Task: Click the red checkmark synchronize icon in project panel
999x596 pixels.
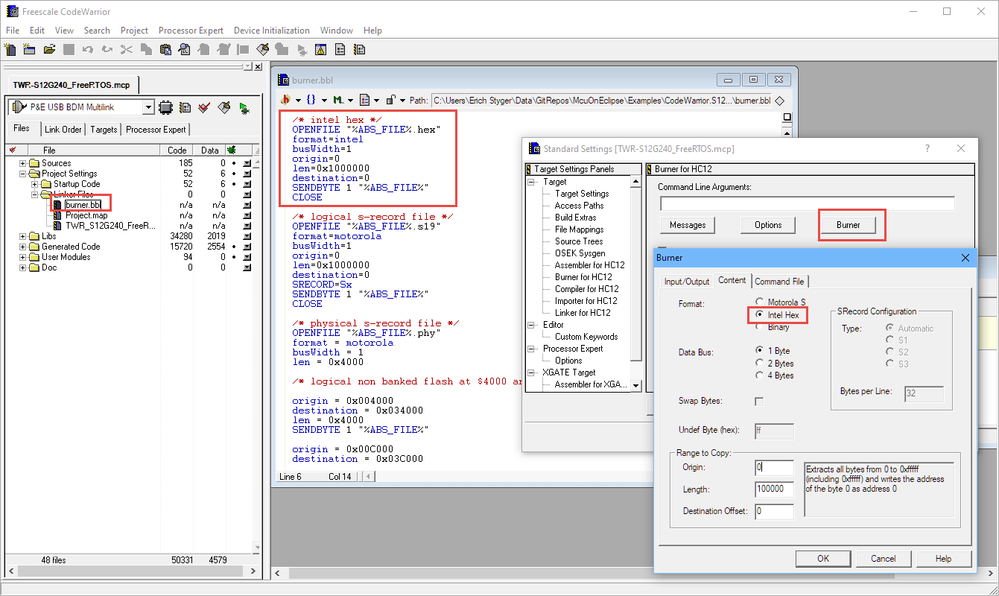Action: point(204,107)
